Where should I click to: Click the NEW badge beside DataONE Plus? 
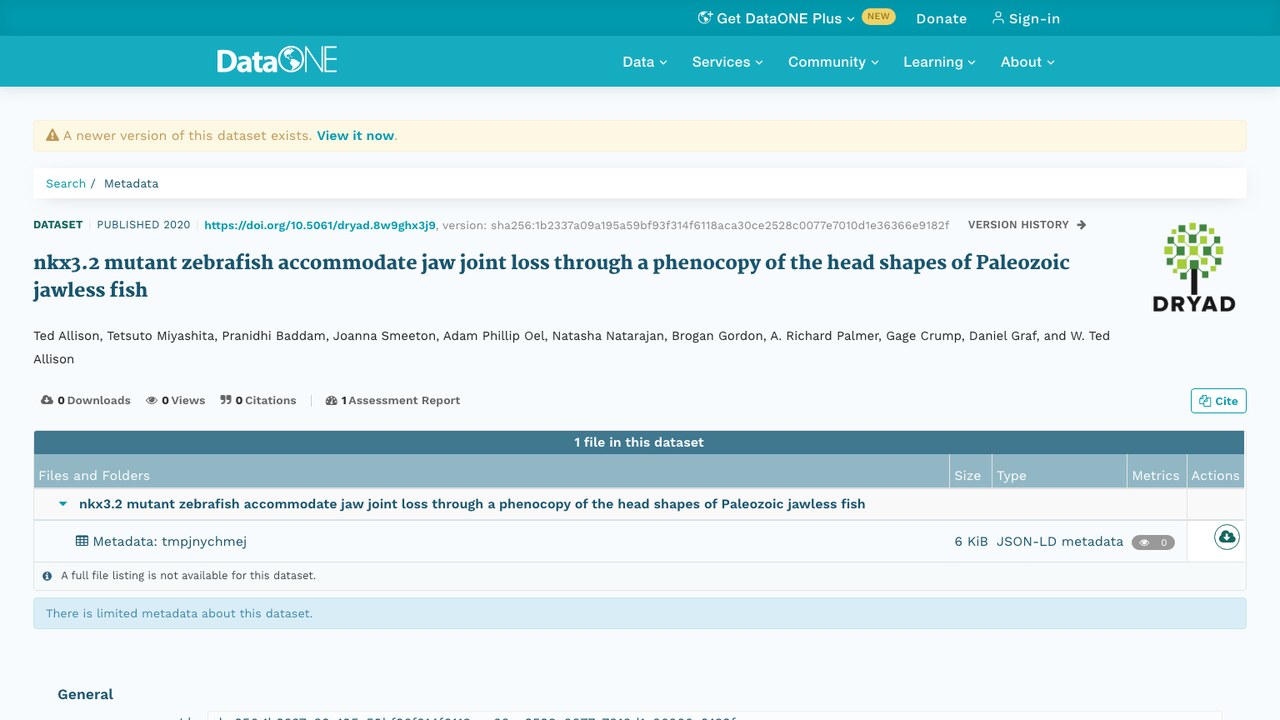[878, 17]
